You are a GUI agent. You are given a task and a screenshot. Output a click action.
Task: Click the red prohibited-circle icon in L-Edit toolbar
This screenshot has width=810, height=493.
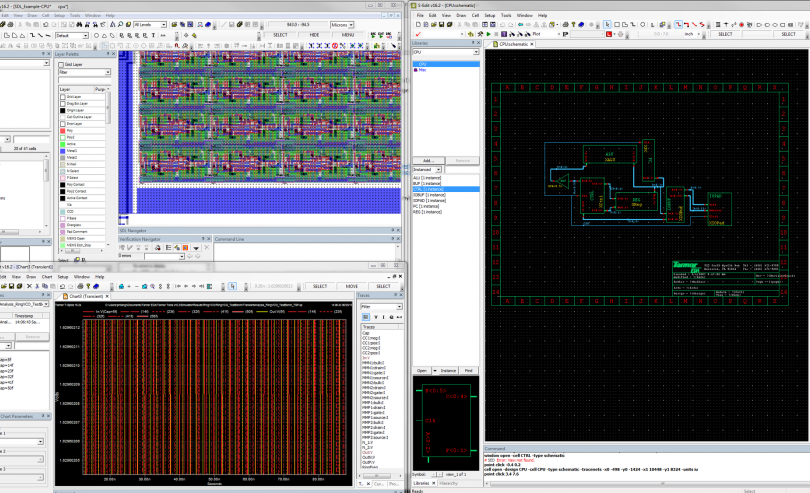click(335, 45)
